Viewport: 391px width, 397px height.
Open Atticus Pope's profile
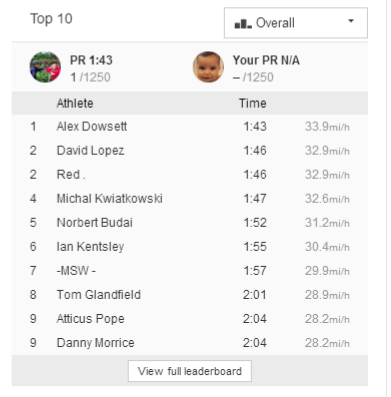click(90, 319)
